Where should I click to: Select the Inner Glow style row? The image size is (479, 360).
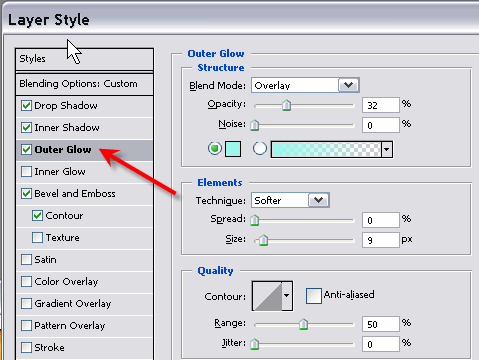(x=84, y=172)
